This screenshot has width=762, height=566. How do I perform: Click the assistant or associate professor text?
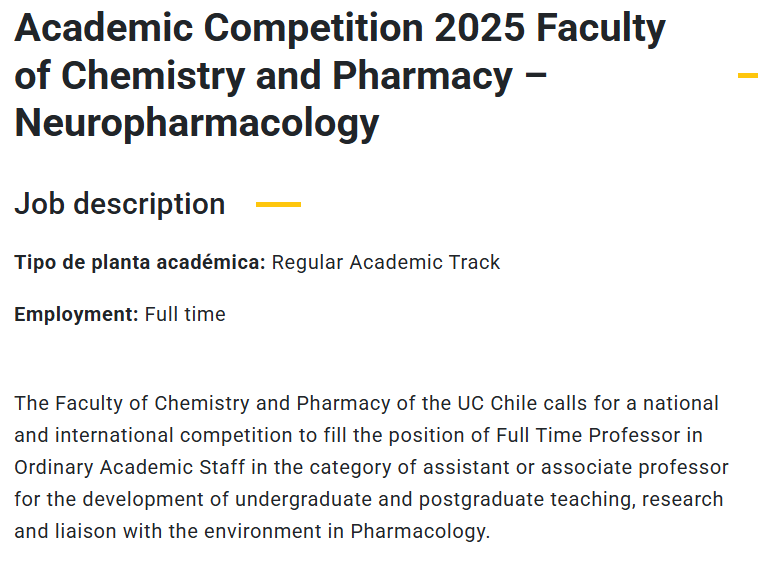tap(576, 468)
